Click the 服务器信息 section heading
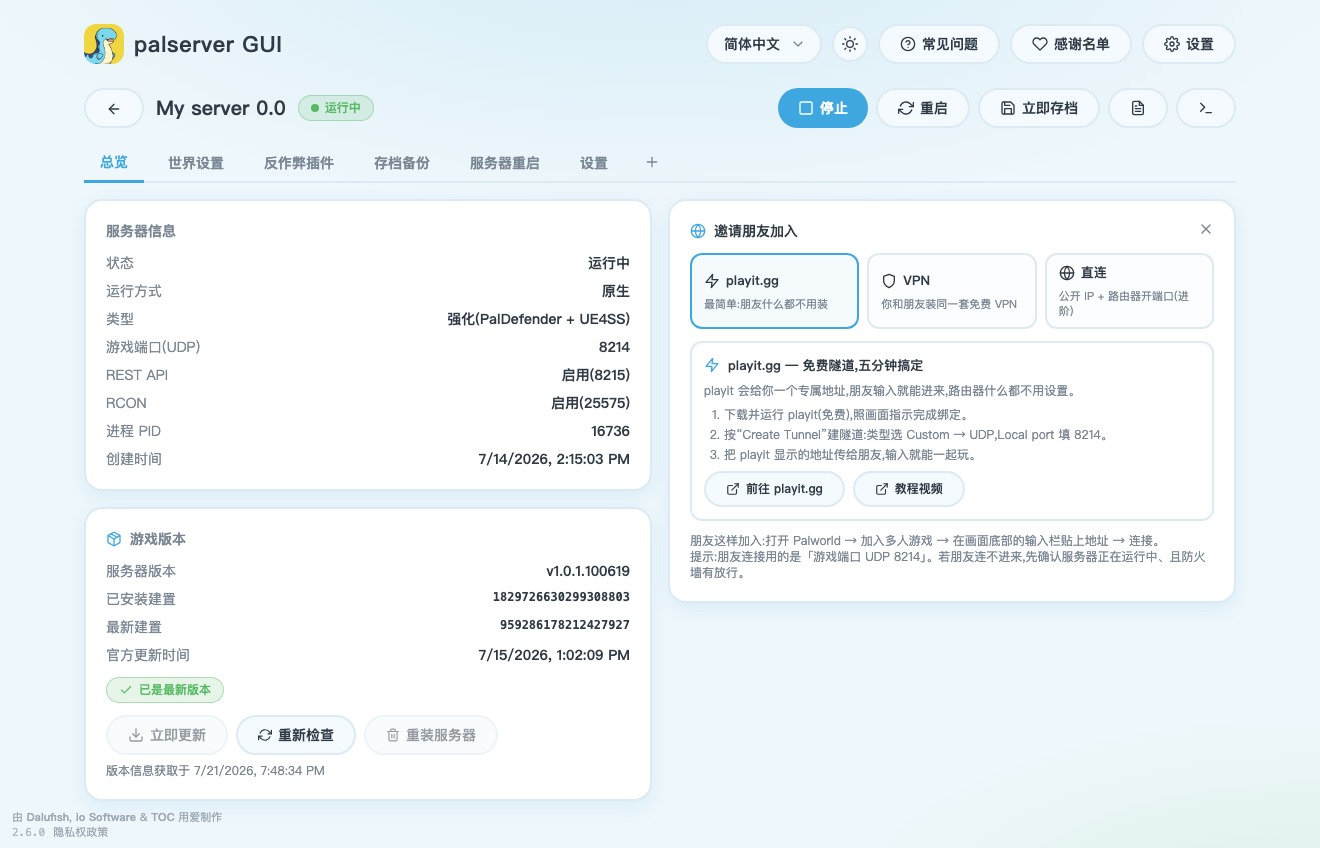This screenshot has height=848, width=1320. 141,231
